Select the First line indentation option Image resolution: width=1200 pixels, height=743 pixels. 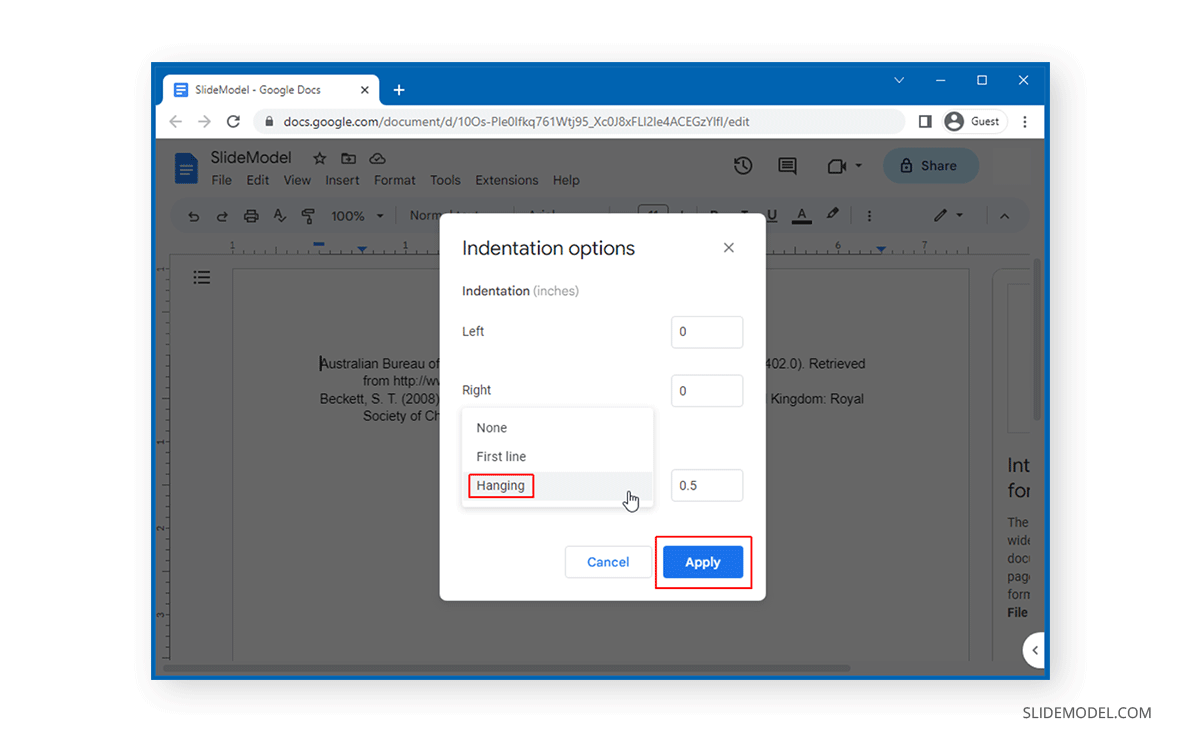click(500, 456)
